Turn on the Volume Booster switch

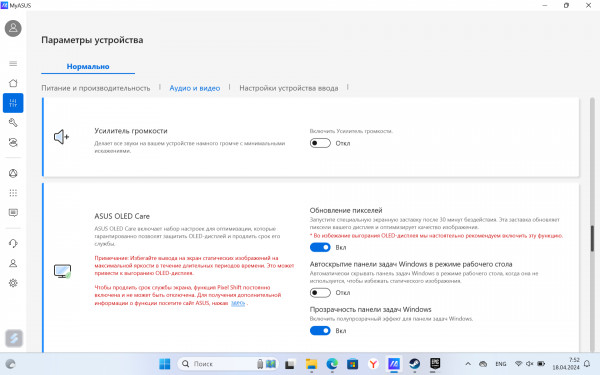click(x=320, y=143)
